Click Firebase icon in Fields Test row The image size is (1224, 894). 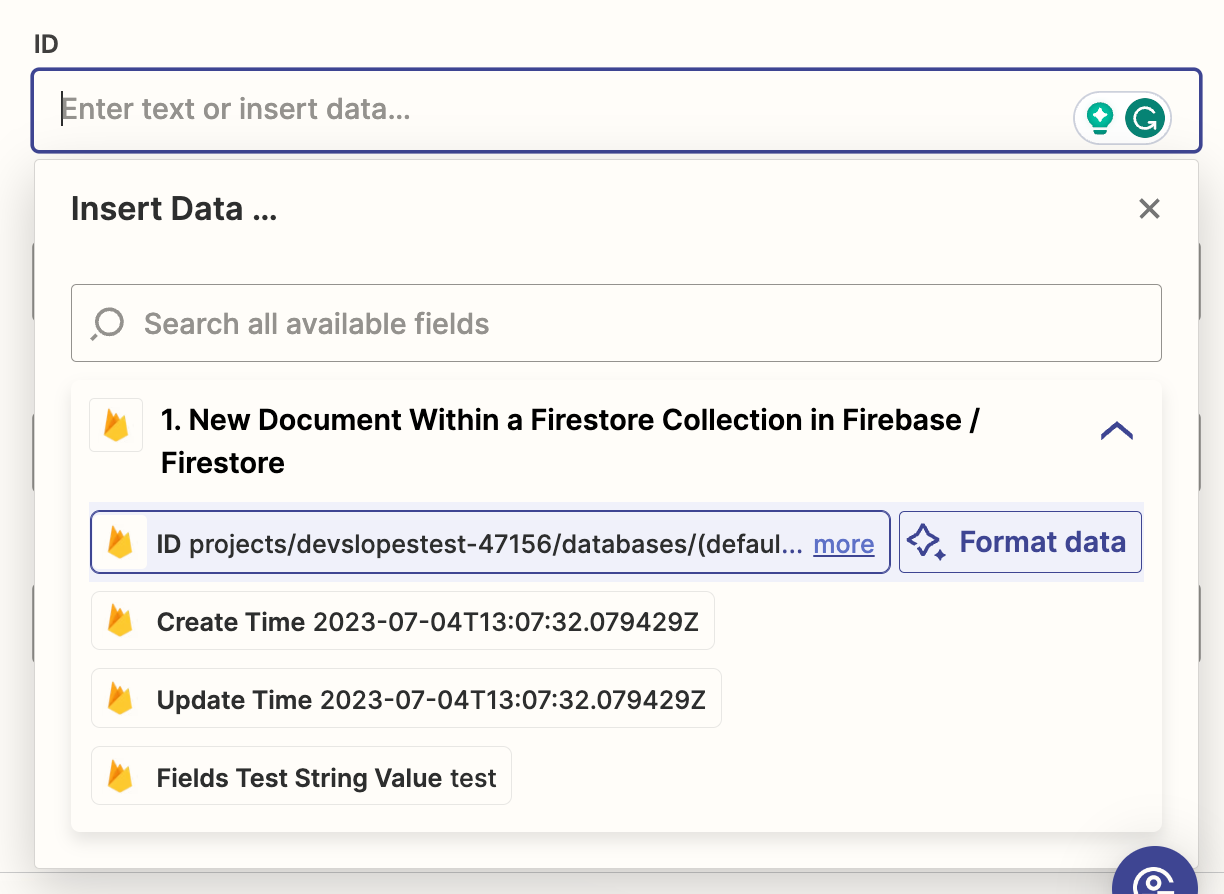point(121,776)
